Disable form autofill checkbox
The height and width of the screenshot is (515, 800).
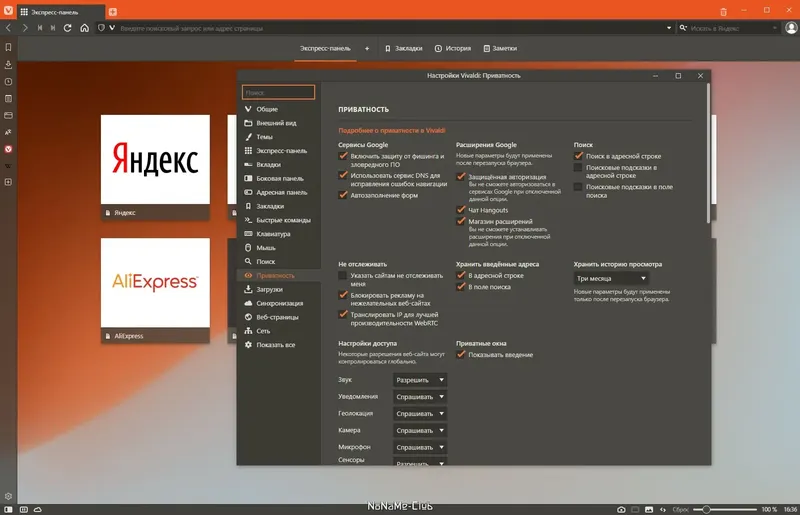(343, 195)
